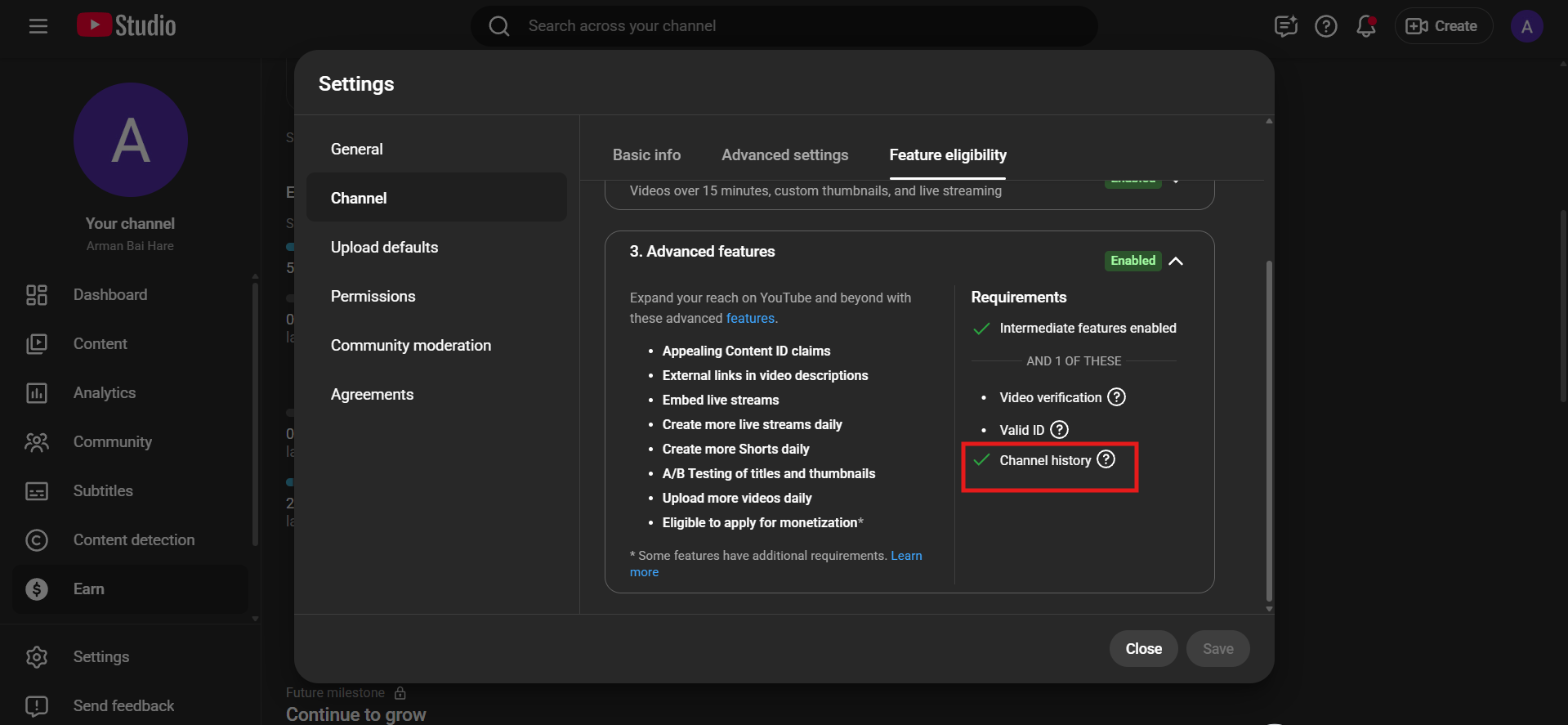Switch to the Advanced settings tab
The image size is (1568, 725).
pyautogui.click(x=784, y=155)
